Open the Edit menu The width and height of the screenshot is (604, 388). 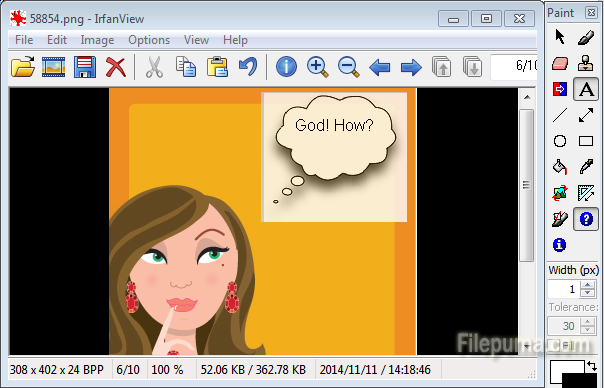coord(57,40)
